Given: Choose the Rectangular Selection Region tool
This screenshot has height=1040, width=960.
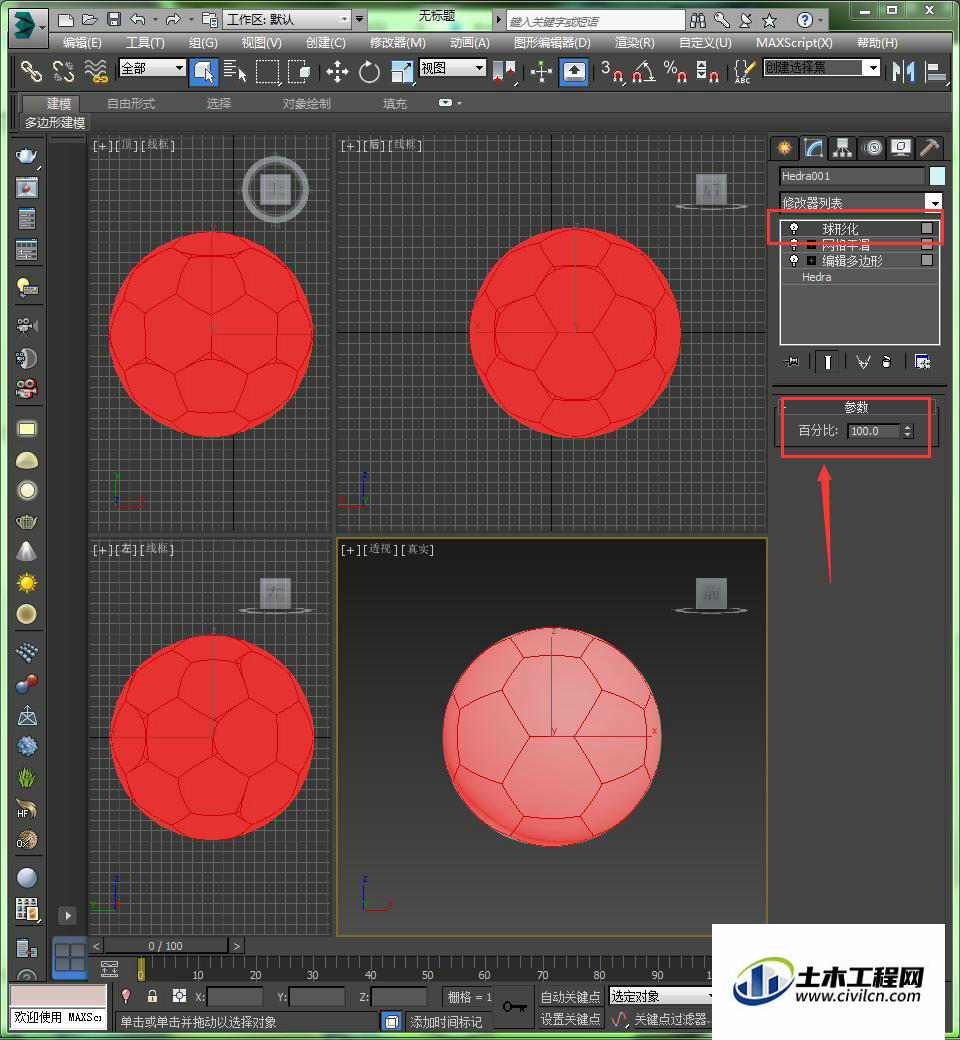Looking at the screenshot, I should click(x=267, y=71).
